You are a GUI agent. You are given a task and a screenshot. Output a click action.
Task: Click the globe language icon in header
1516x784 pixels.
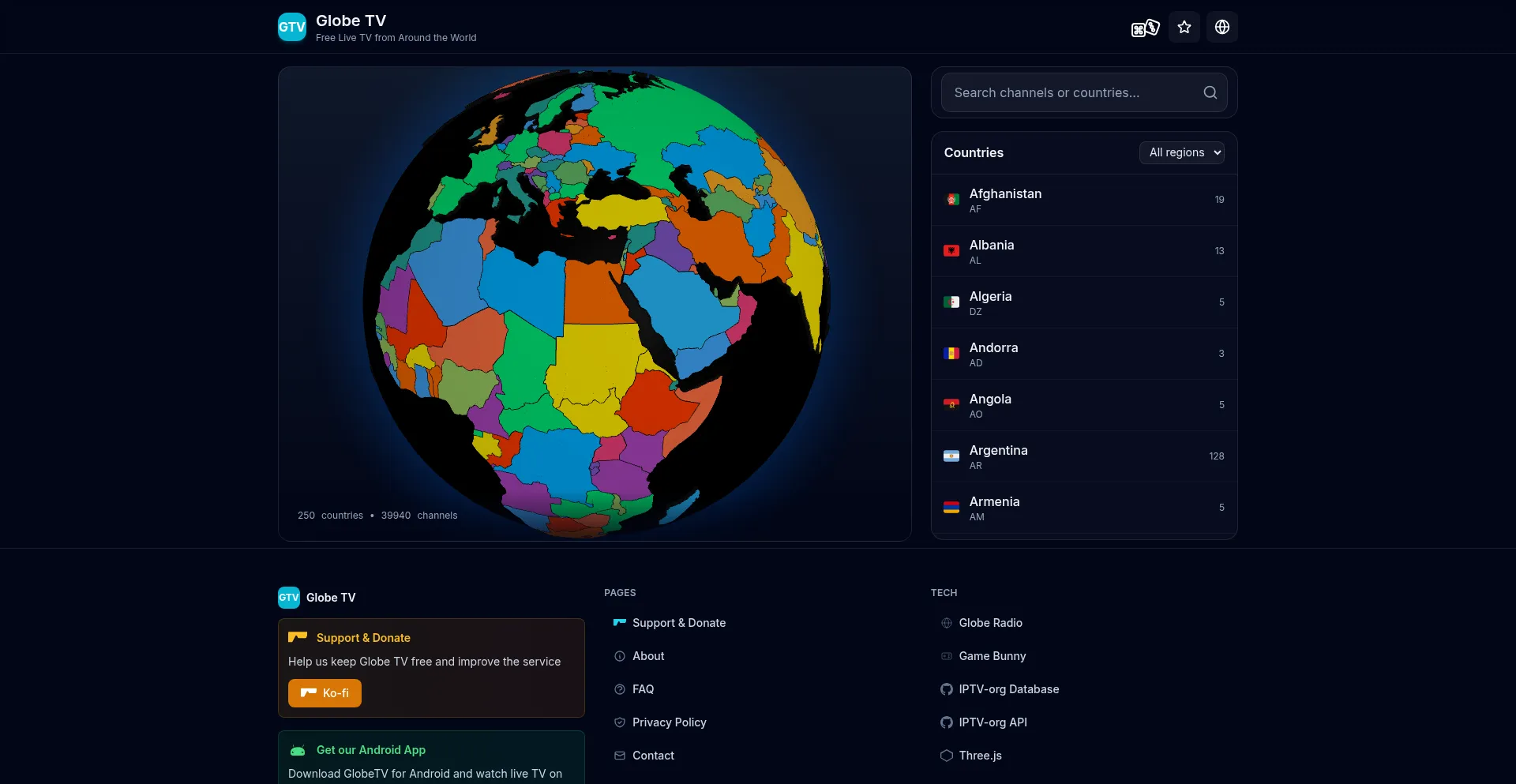[x=1221, y=28]
